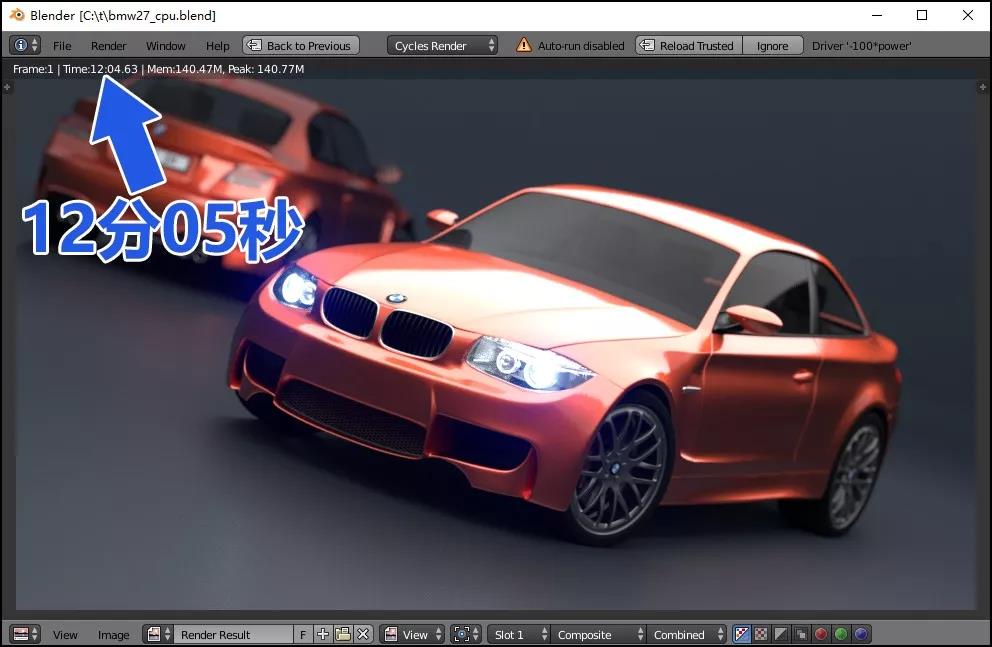Minimize the Blender window
This screenshot has width=992, height=647.
877,15
